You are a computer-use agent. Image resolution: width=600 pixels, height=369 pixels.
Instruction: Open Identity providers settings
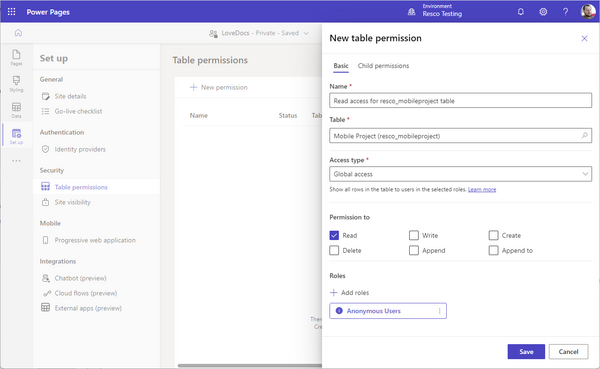coord(80,149)
